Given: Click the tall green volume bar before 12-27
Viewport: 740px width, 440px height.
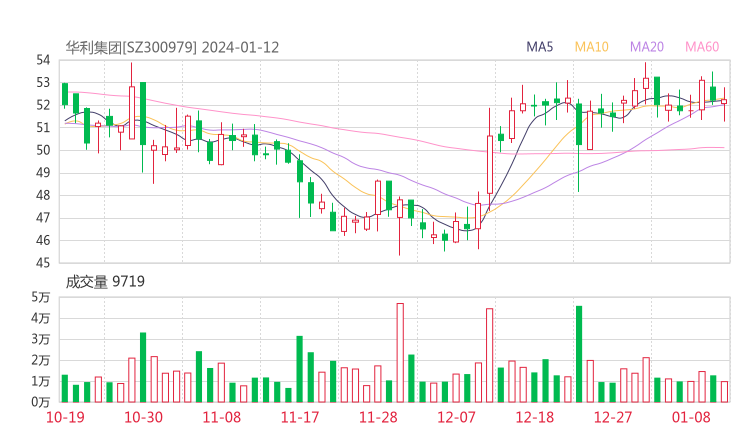Looking at the screenshot, I should 579,354.
